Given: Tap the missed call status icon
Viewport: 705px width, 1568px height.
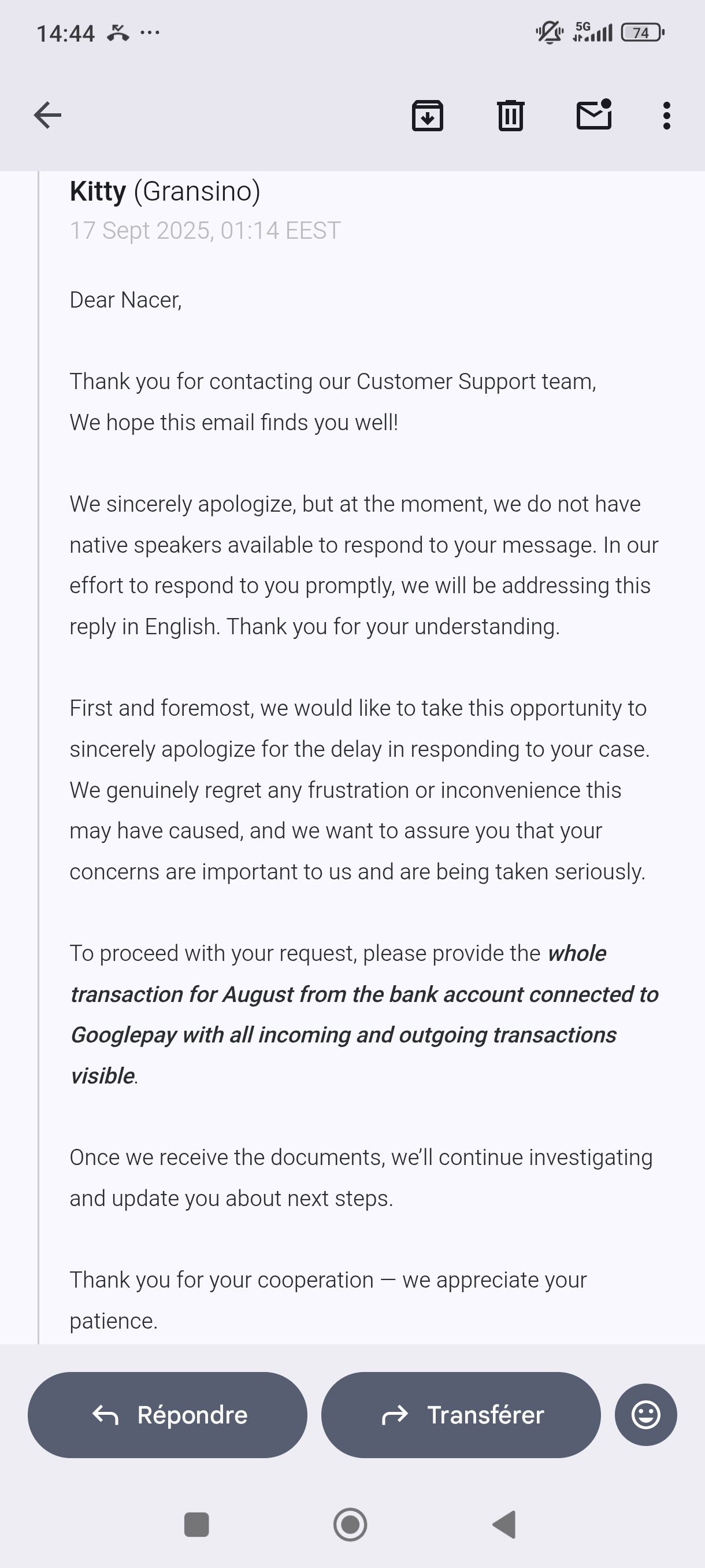Looking at the screenshot, I should coord(118,33).
